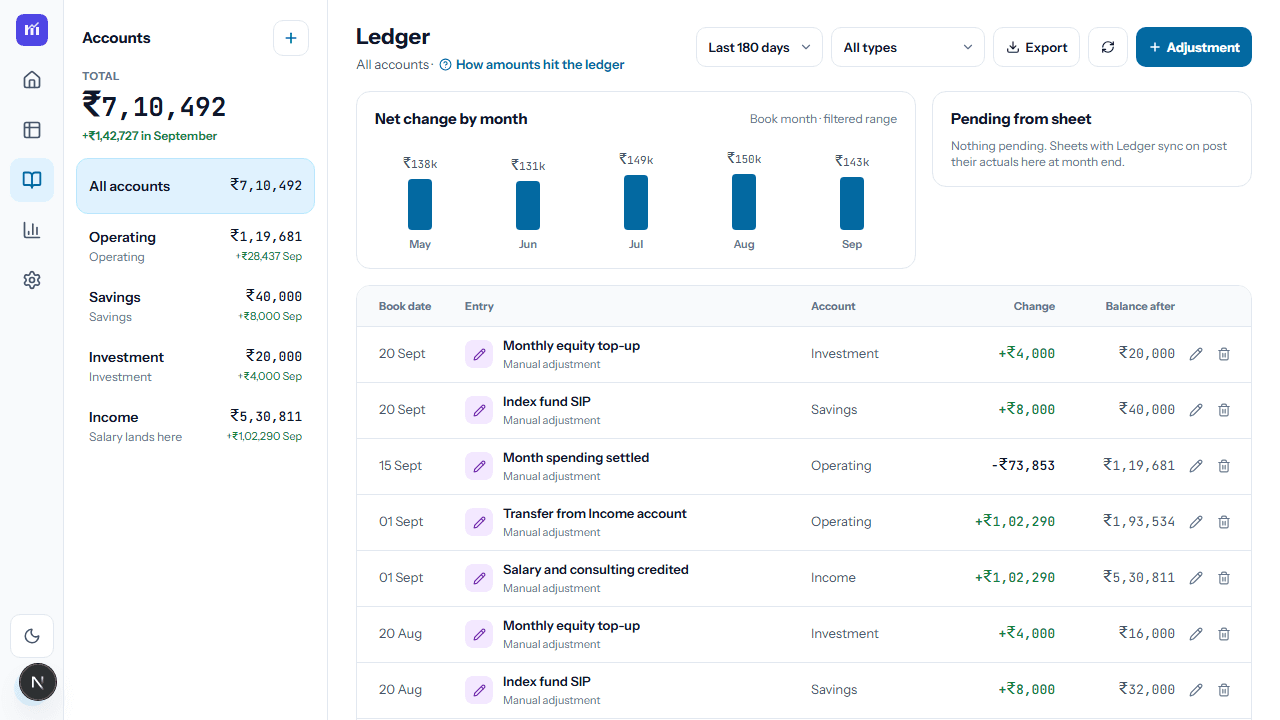The height and width of the screenshot is (720, 1280).
Task: Click the Aug bar in the chart
Action: pos(744,202)
